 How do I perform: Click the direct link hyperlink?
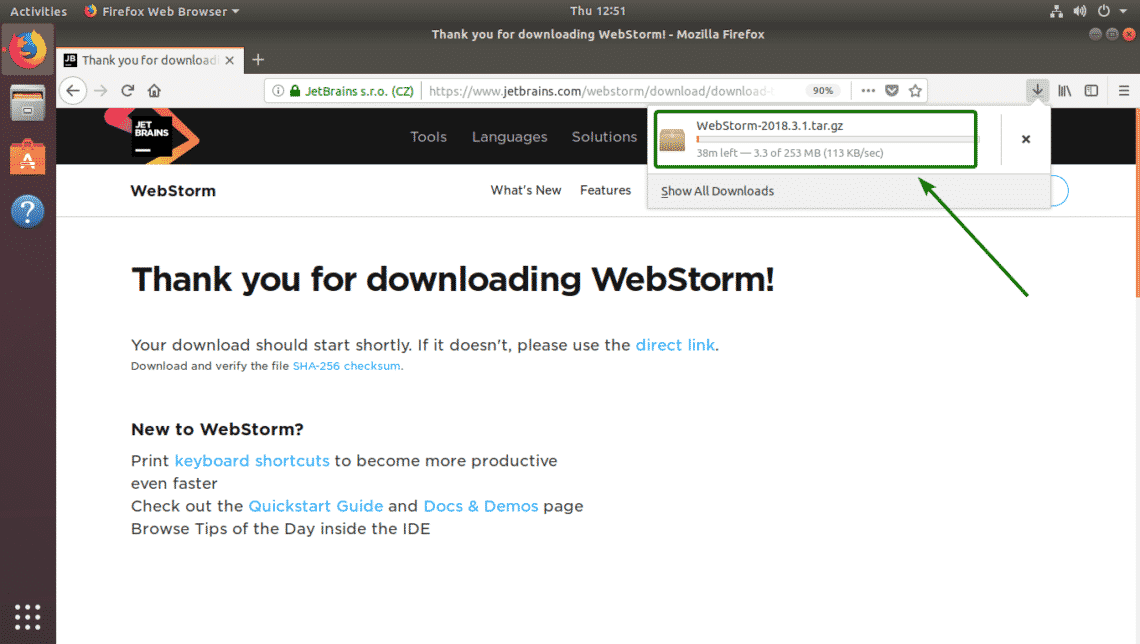click(x=675, y=344)
